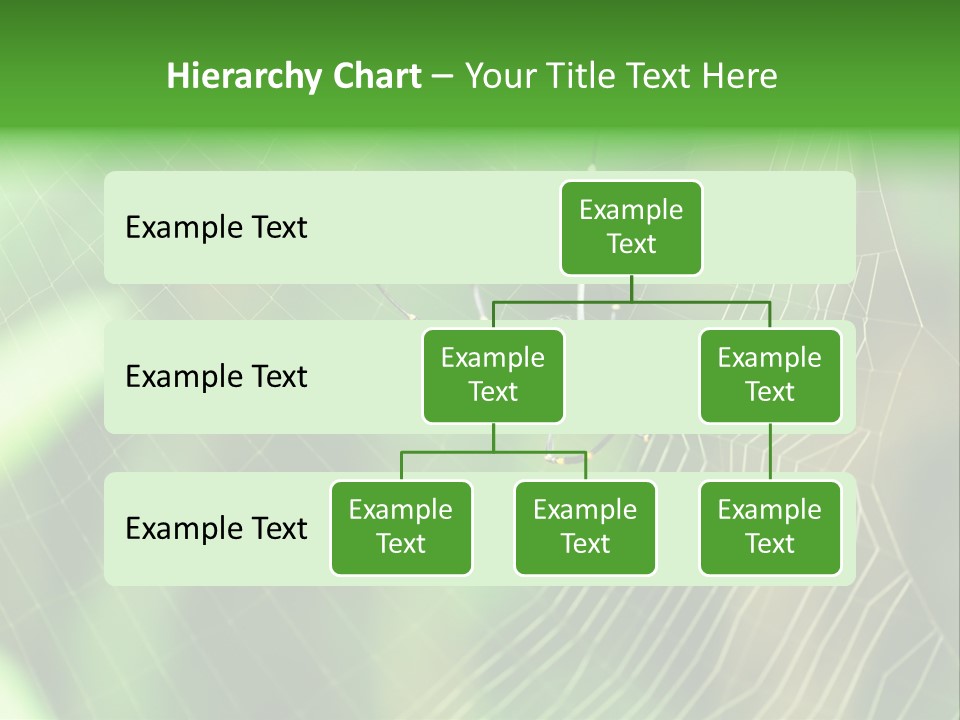Select the "Your Title Text Here" title portion
Image resolution: width=960 pixels, height=720 pixels.
620,76
